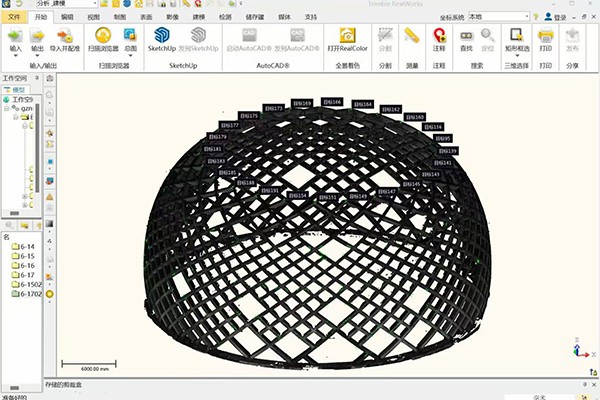The height and width of the screenshot is (400, 600).
Task: Click the SketchUp icon in the ribbon
Action: coord(162,39)
